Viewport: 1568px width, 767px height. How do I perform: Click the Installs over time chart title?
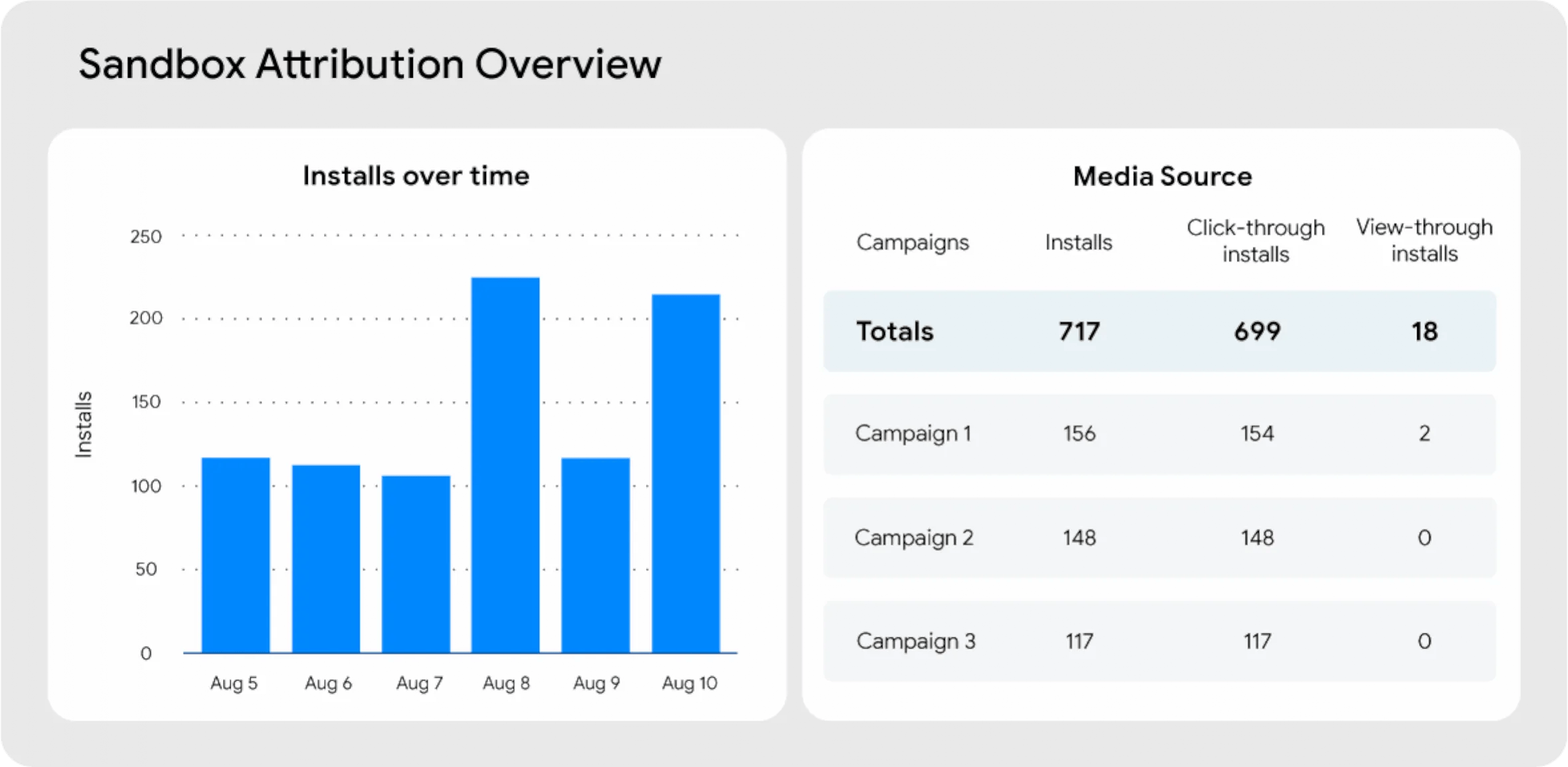tap(416, 175)
